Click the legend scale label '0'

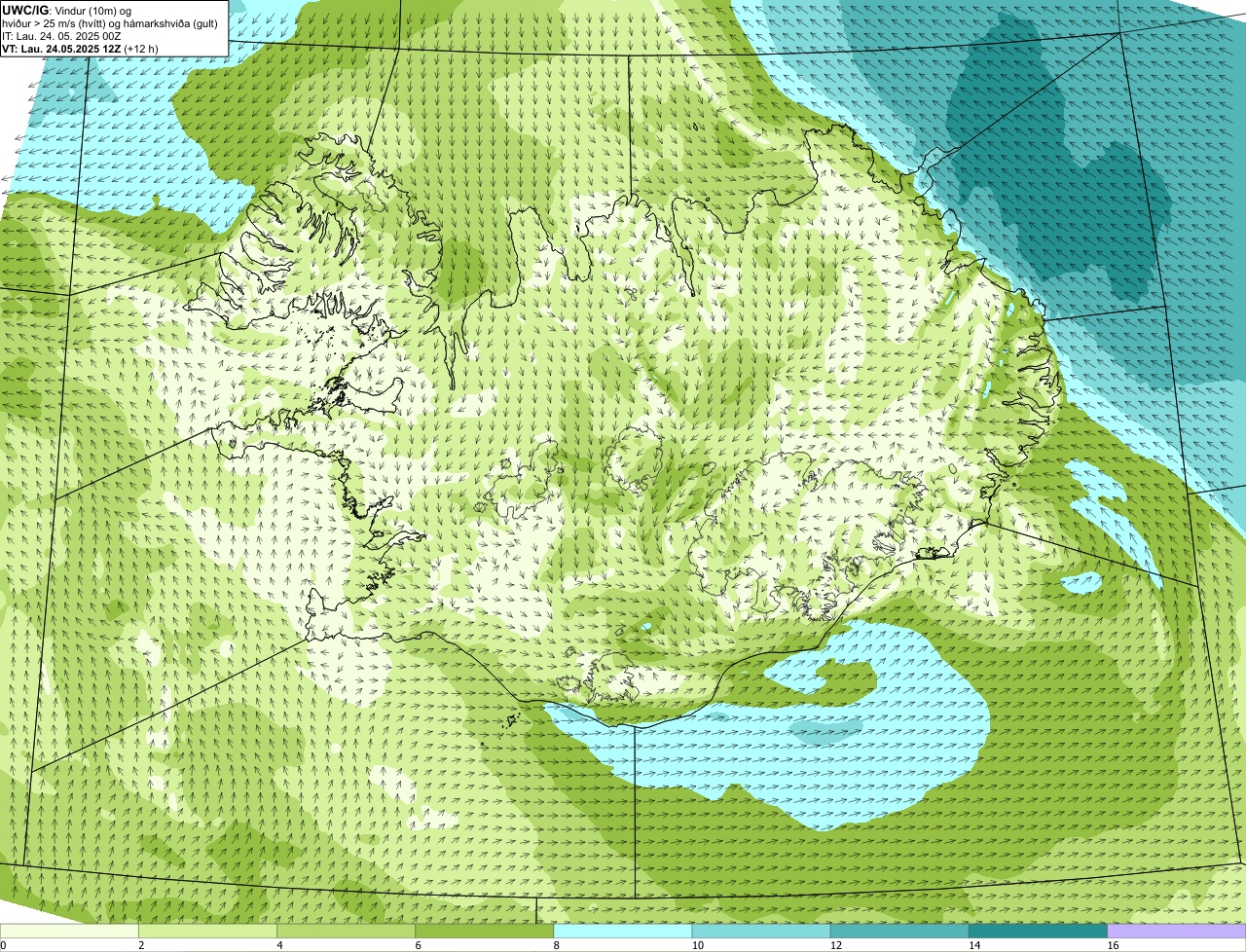(3, 945)
